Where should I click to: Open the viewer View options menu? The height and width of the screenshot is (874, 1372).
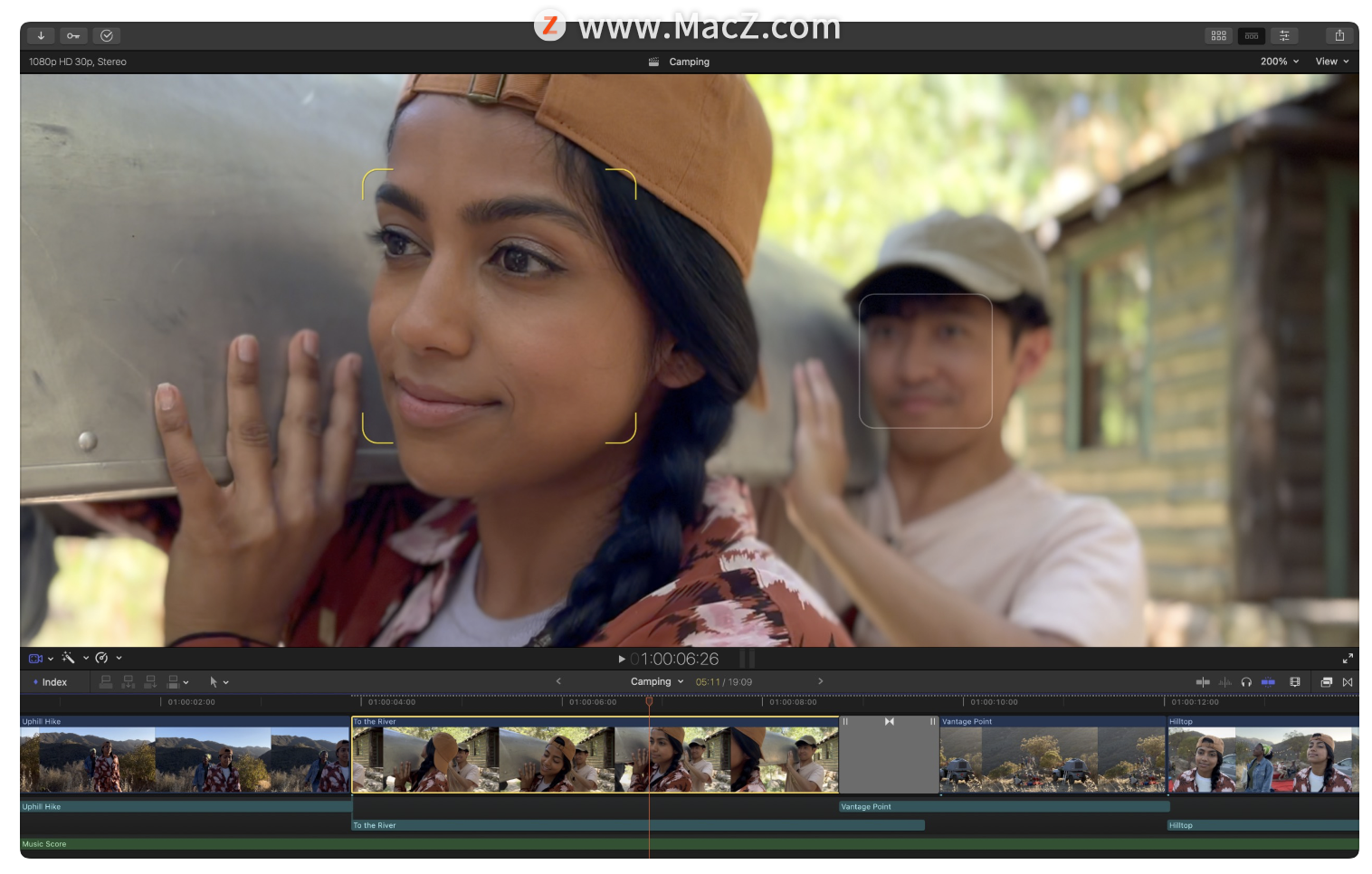(x=1332, y=62)
